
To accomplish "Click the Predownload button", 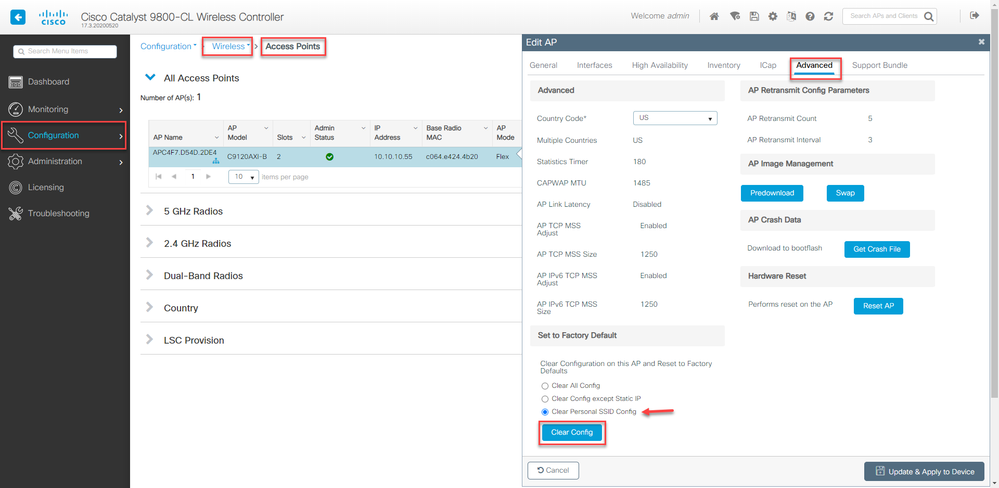I will [x=772, y=193].
